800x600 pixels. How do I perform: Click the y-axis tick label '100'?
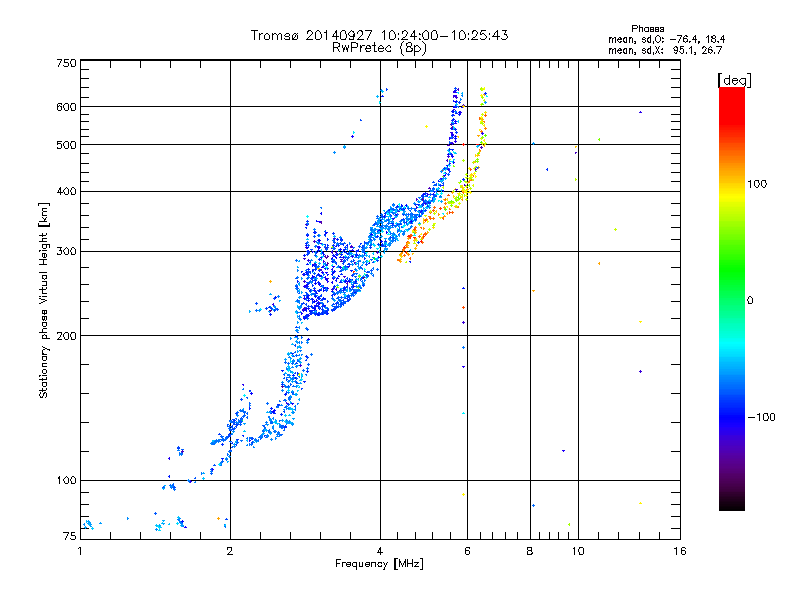(67, 481)
